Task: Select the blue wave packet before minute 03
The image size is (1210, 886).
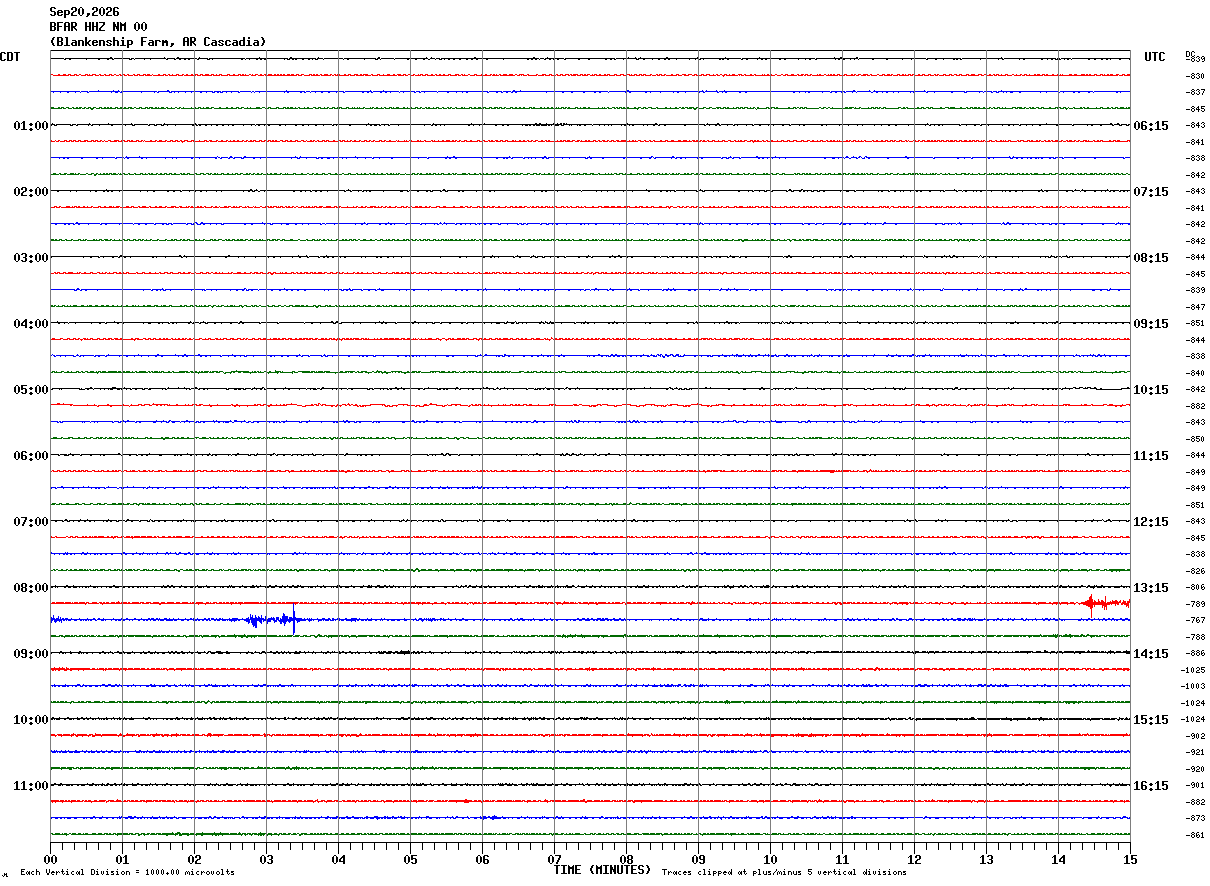Action: tap(255, 620)
